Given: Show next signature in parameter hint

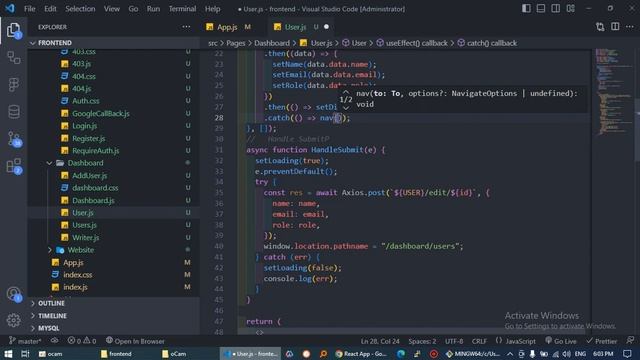Looking at the screenshot, I should coord(346,108).
